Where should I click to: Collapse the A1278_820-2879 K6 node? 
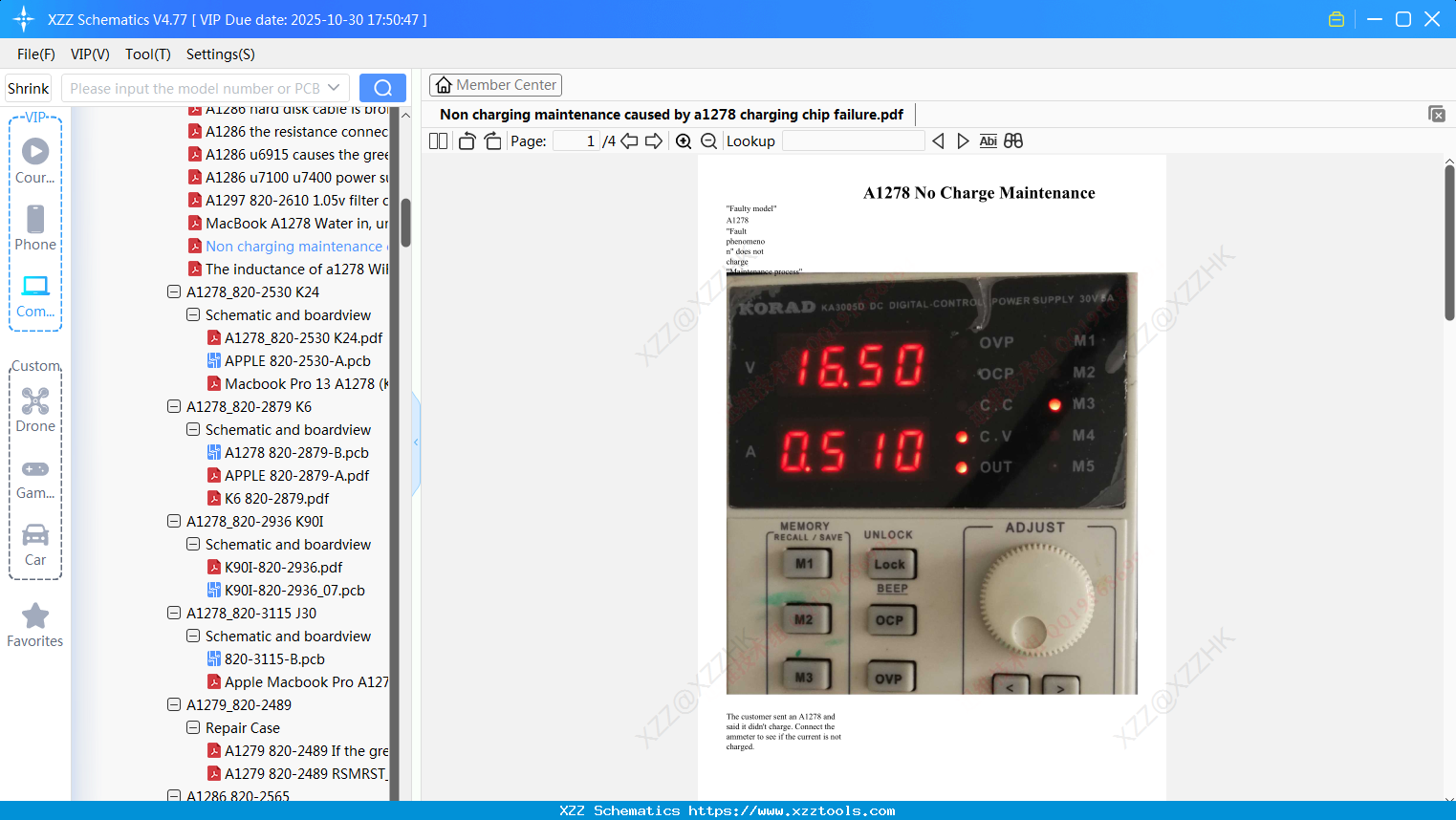174,406
